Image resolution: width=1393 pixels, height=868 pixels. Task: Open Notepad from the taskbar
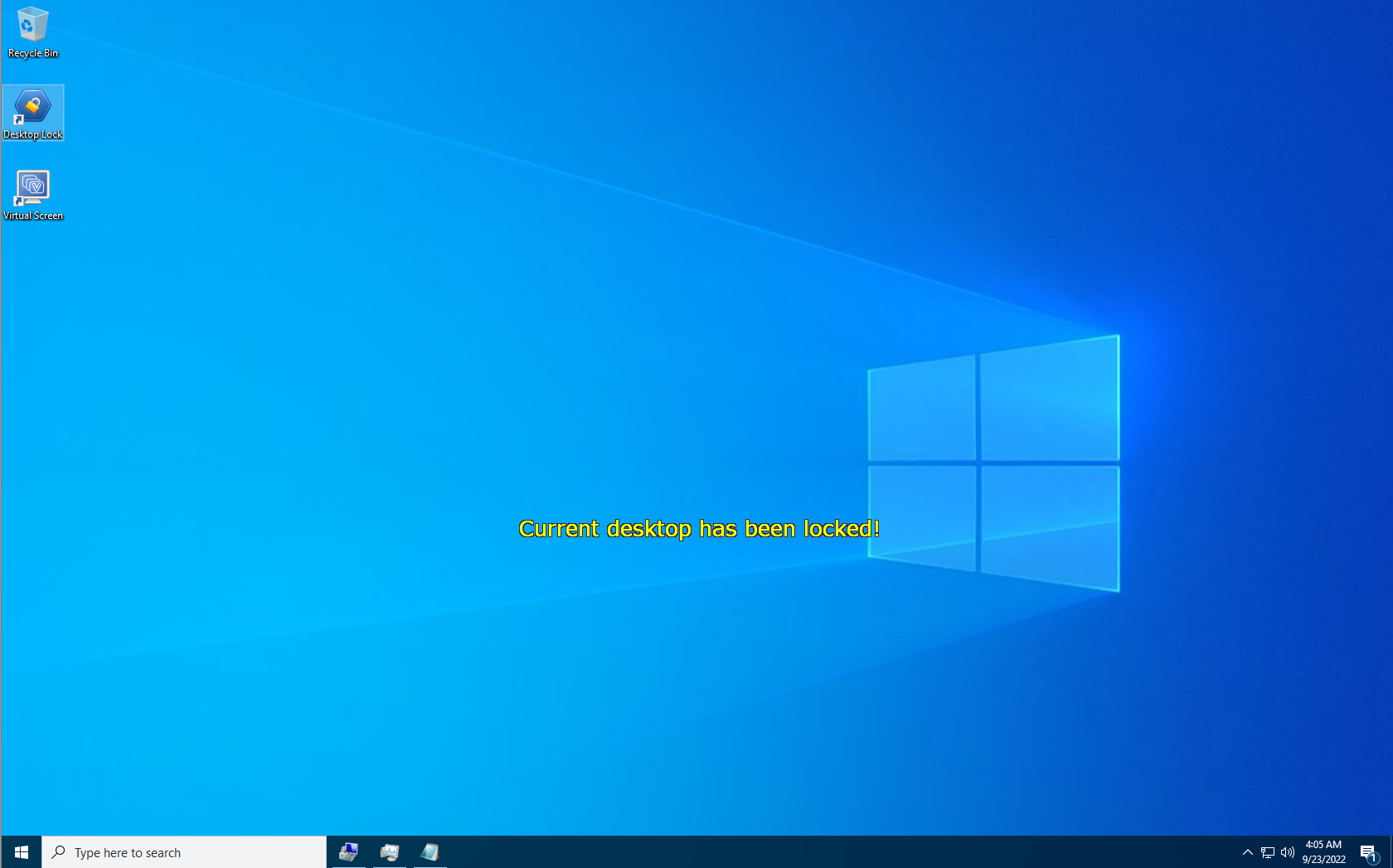[430, 851]
